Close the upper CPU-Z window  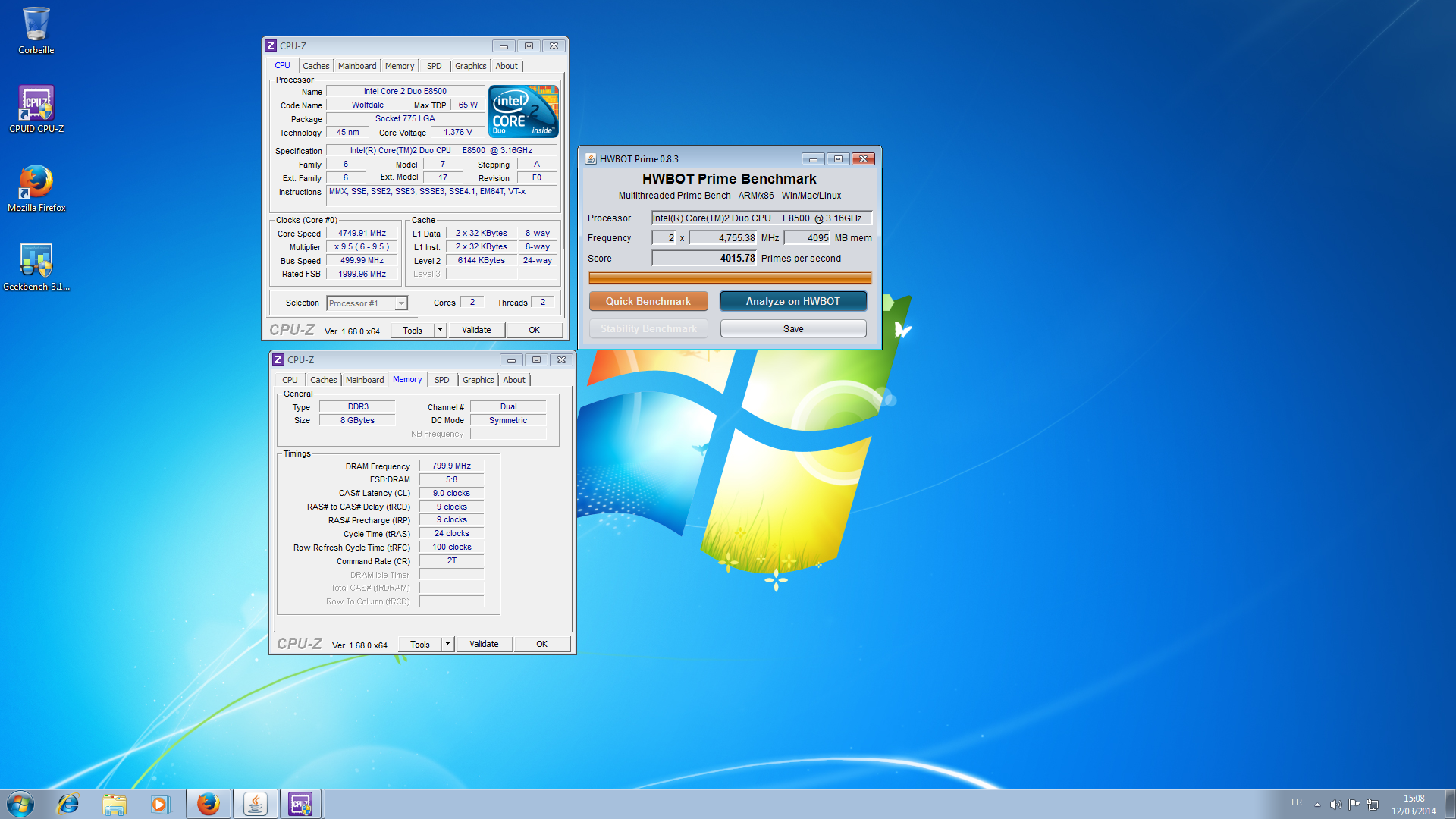(x=554, y=46)
